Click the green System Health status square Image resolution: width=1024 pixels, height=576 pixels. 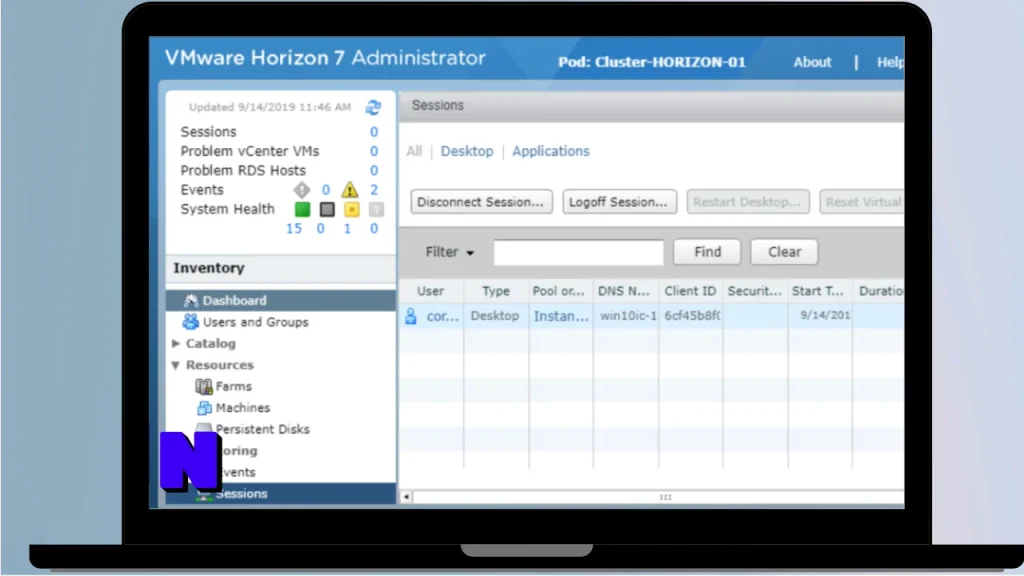pos(302,209)
